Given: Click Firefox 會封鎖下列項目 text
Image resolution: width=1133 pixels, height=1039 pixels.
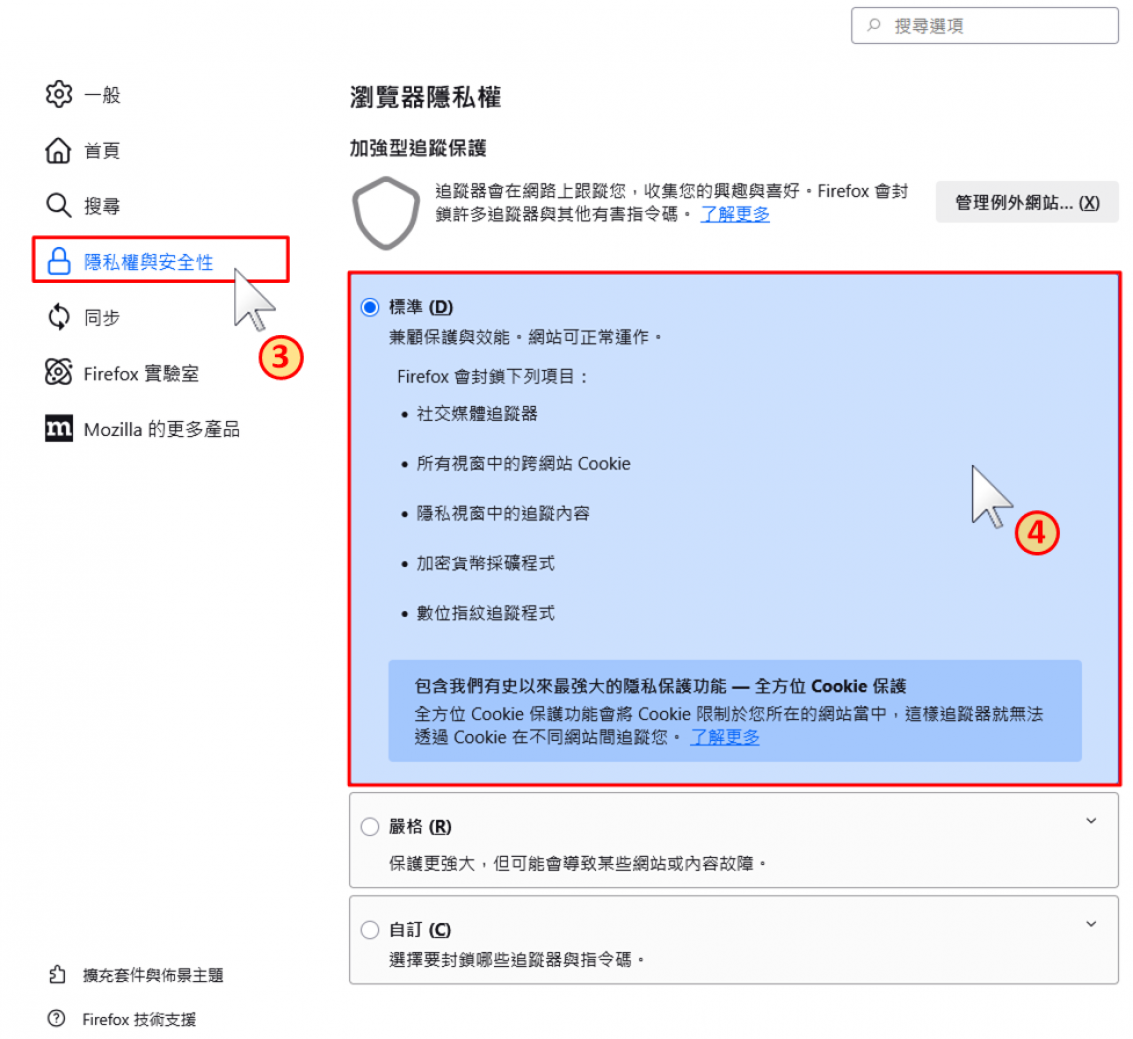Looking at the screenshot, I should click(493, 376).
